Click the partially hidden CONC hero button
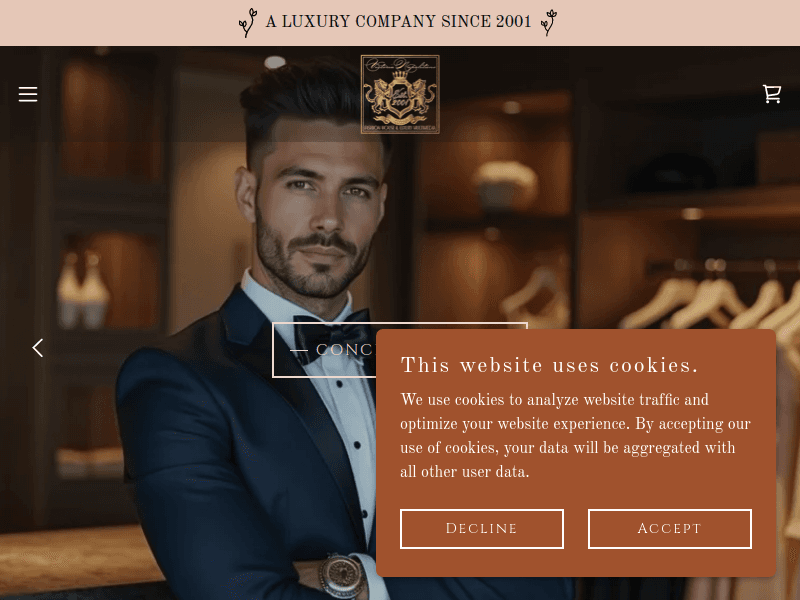 [324, 350]
